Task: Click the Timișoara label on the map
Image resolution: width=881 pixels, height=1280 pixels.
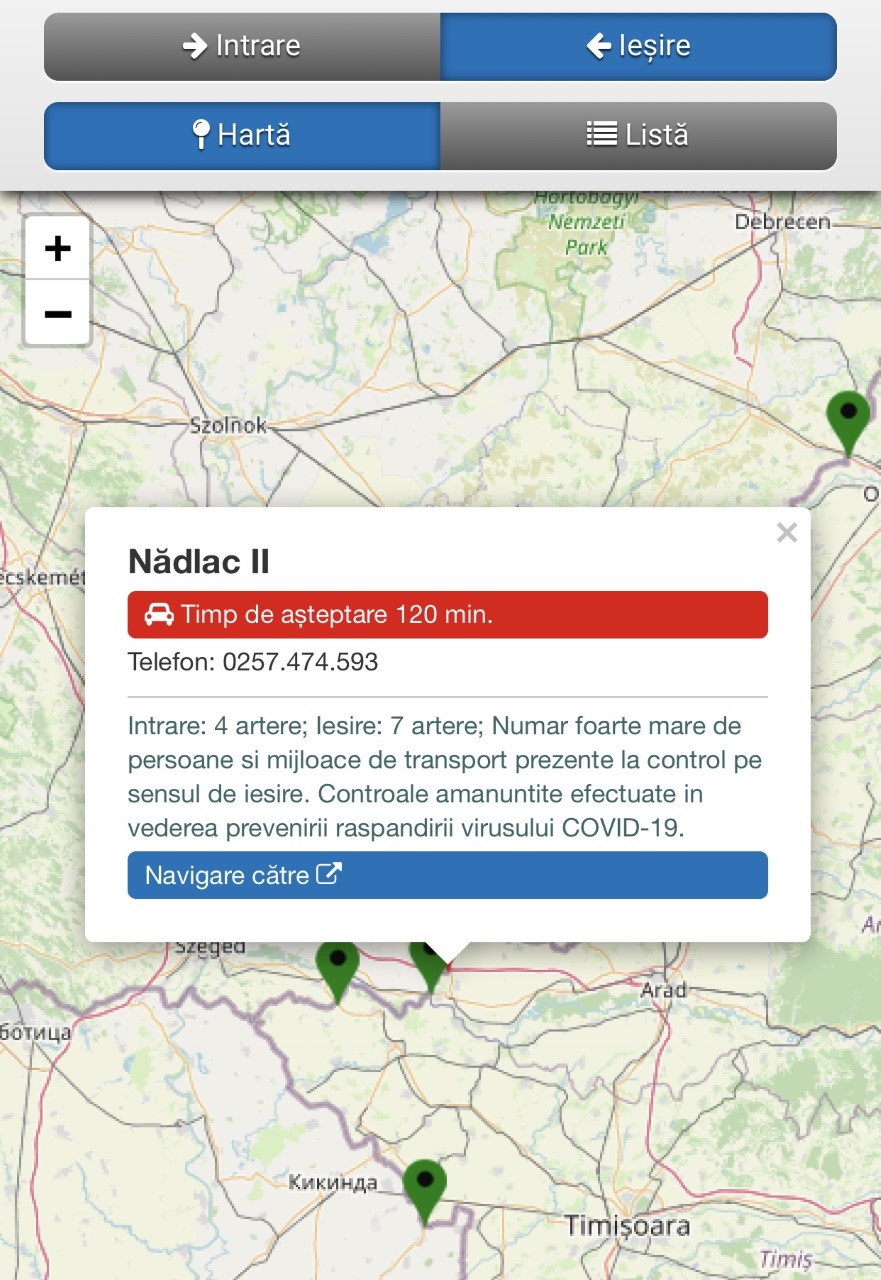Action: 627,1225
